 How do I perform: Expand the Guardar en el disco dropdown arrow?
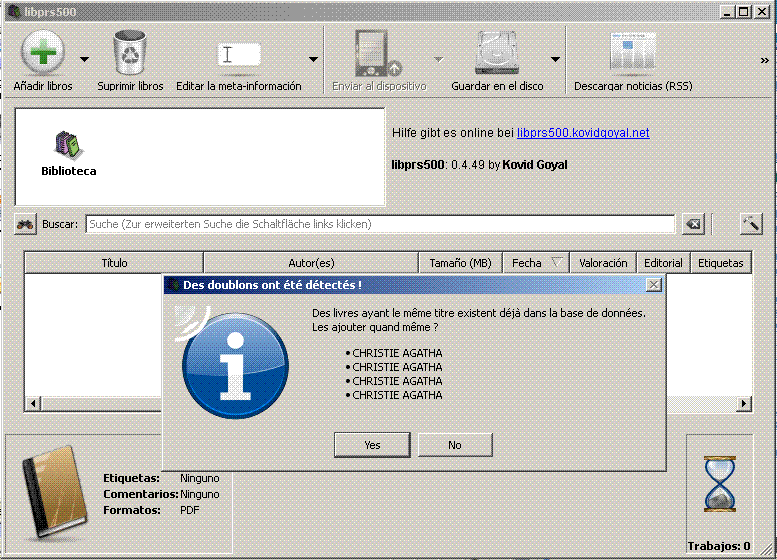pyautogui.click(x=555, y=59)
